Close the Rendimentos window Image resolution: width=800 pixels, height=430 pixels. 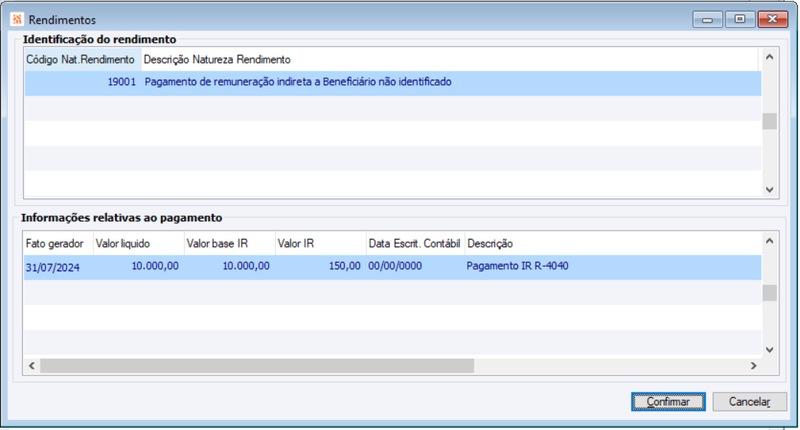(772, 19)
